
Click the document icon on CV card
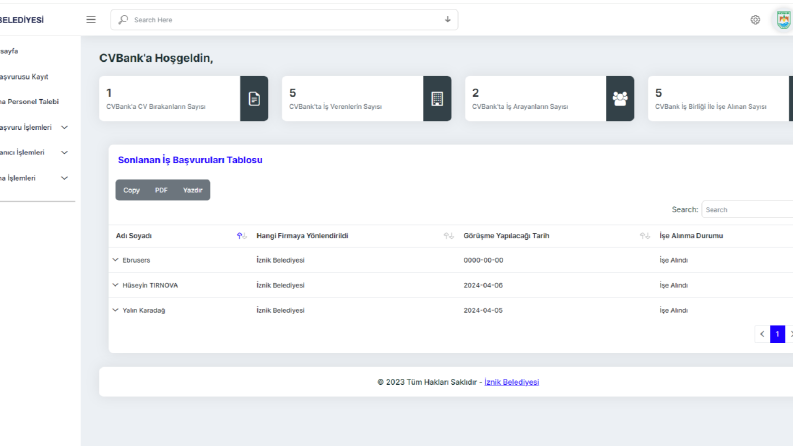(x=254, y=99)
